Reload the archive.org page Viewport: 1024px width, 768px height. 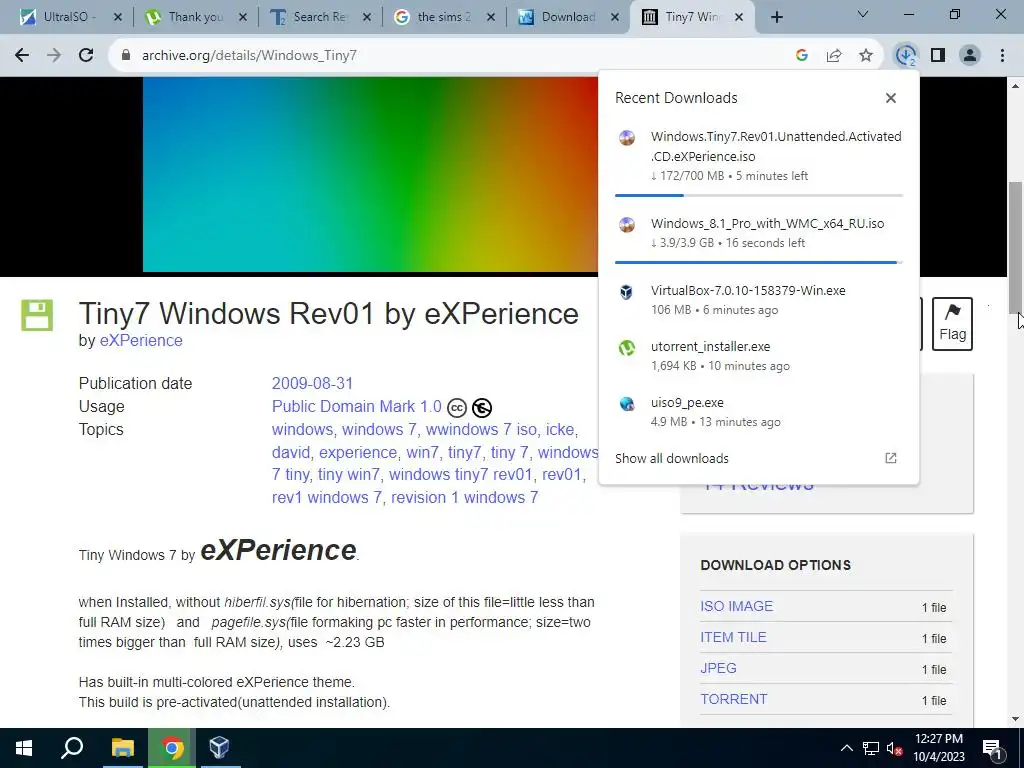tap(86, 56)
